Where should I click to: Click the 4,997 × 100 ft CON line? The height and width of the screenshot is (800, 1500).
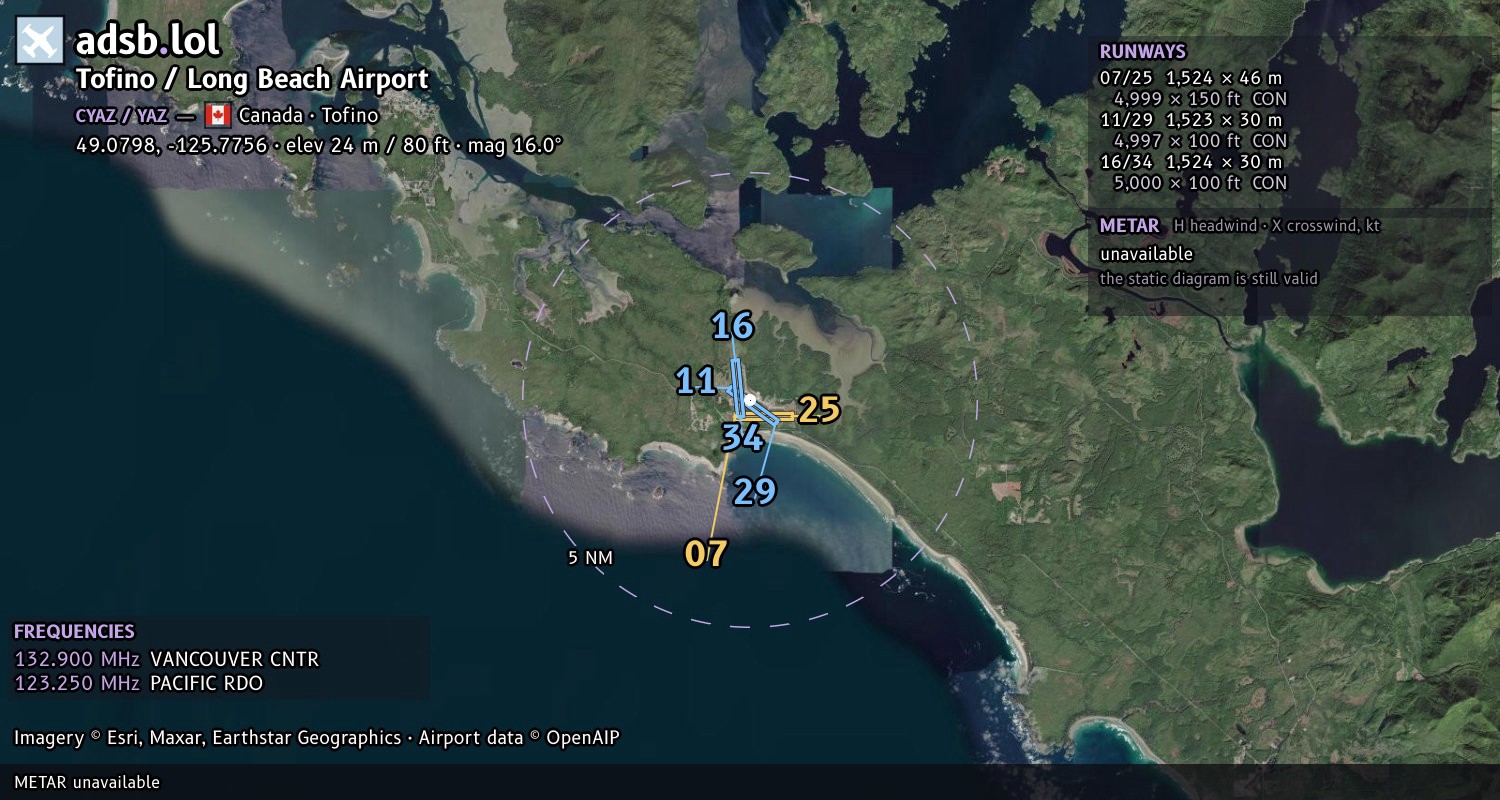[x=1200, y=141]
